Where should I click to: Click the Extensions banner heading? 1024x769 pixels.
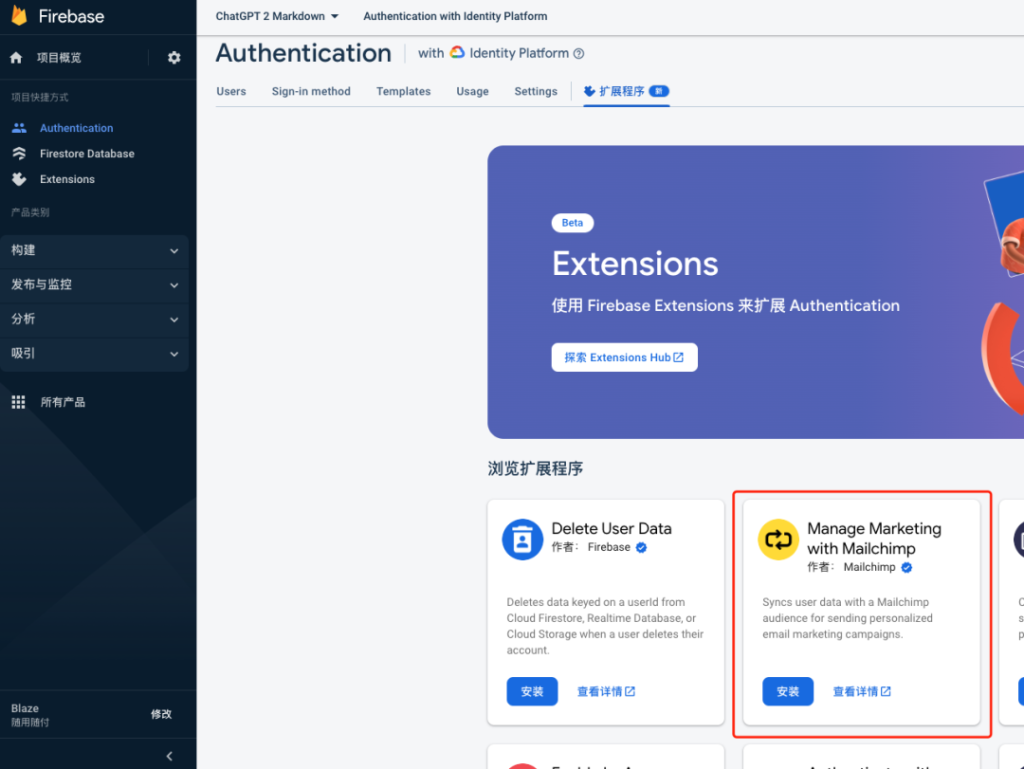click(635, 264)
